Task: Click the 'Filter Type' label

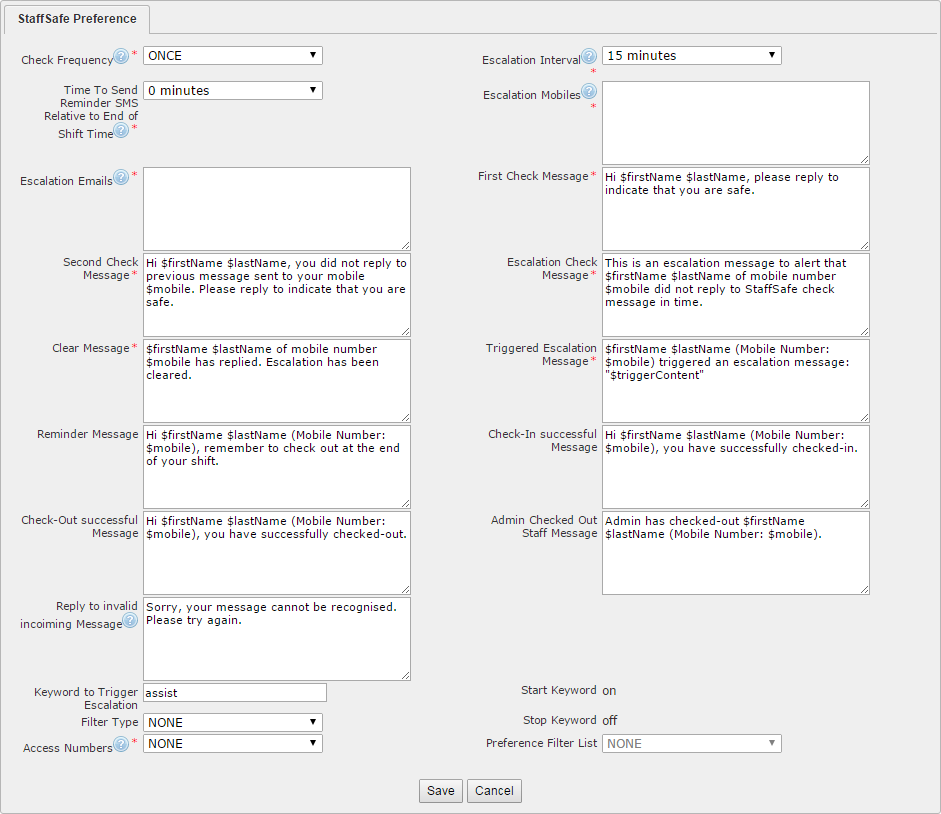Action: 110,722
